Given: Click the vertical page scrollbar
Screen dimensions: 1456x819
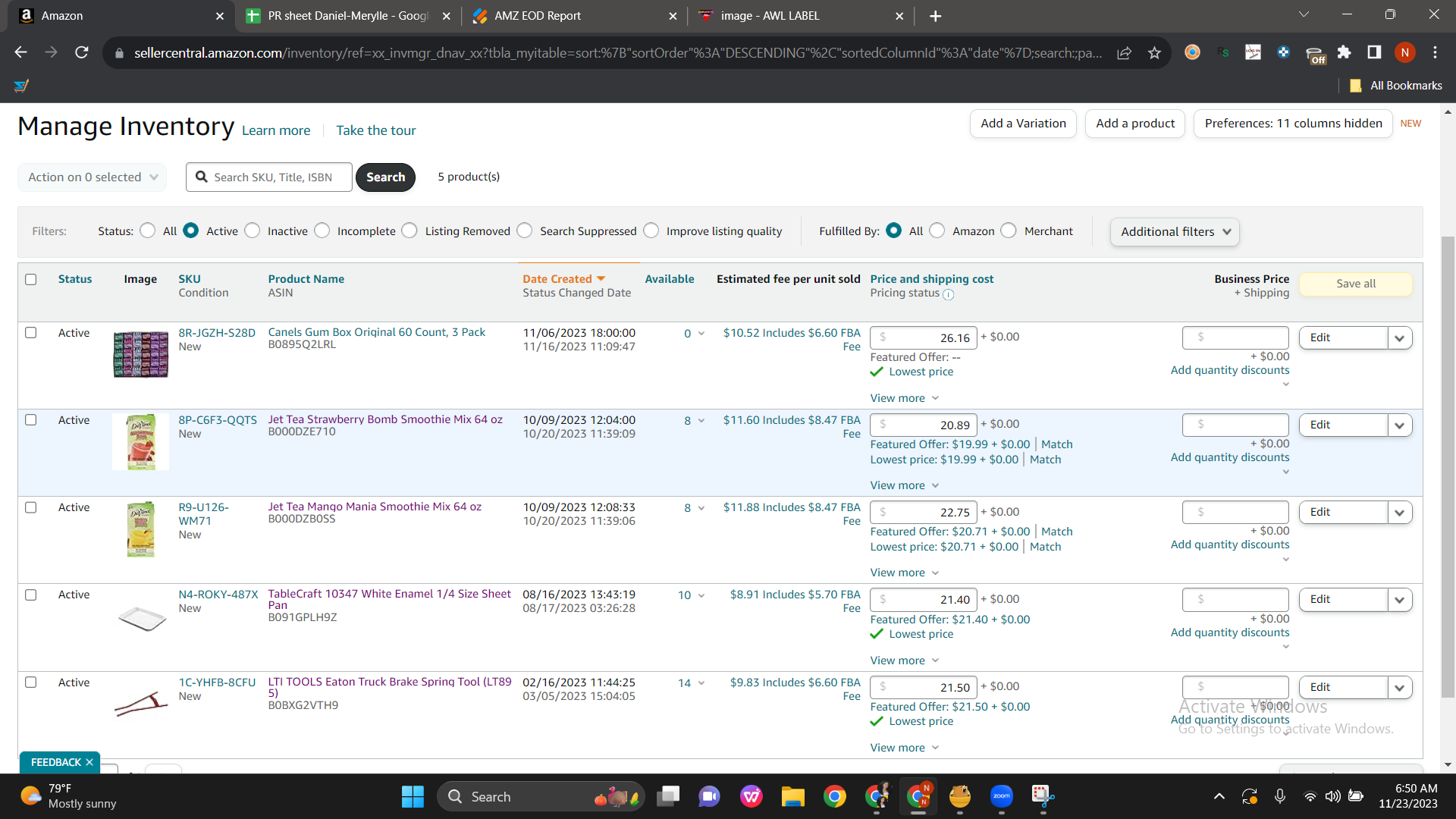Looking at the screenshot, I should [1448, 466].
